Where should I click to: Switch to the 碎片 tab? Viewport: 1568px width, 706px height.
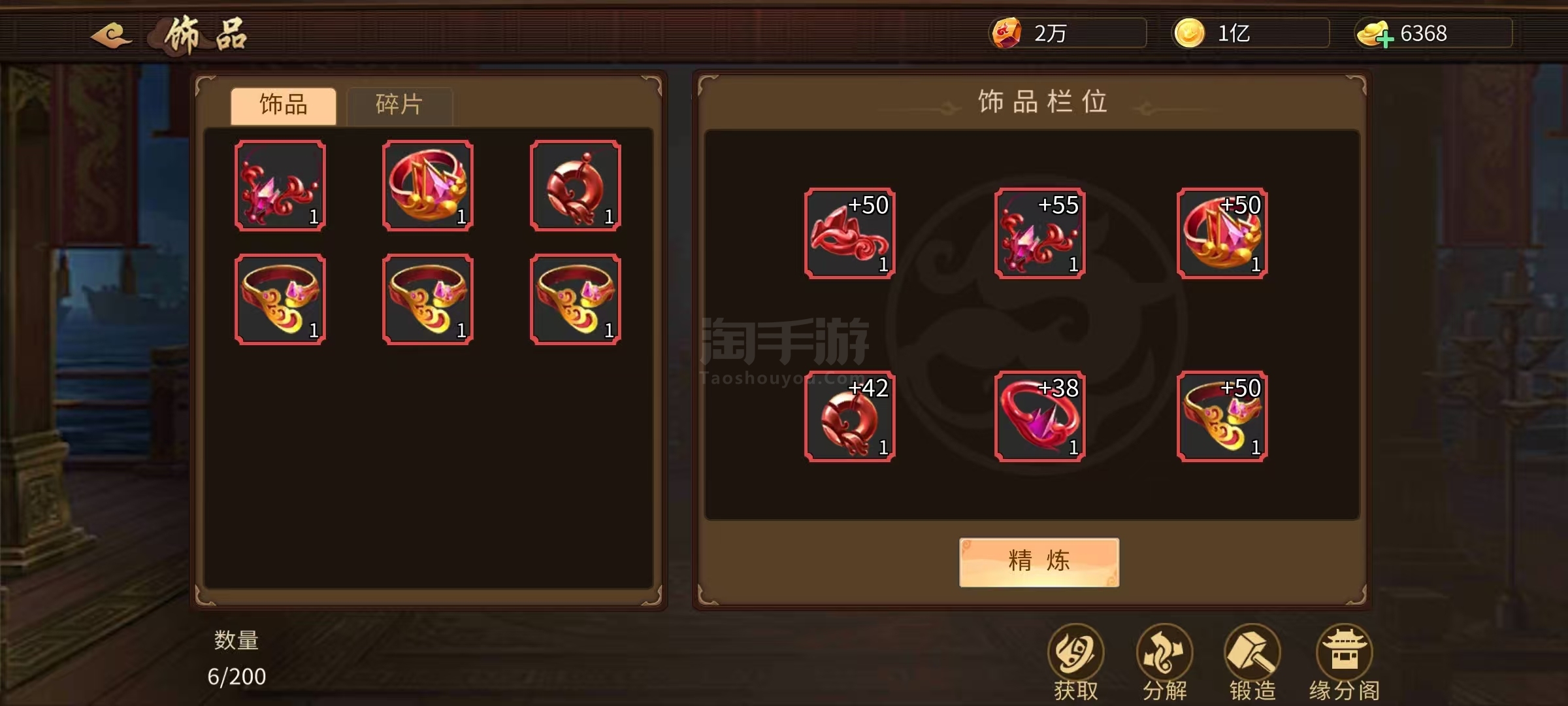tap(399, 105)
